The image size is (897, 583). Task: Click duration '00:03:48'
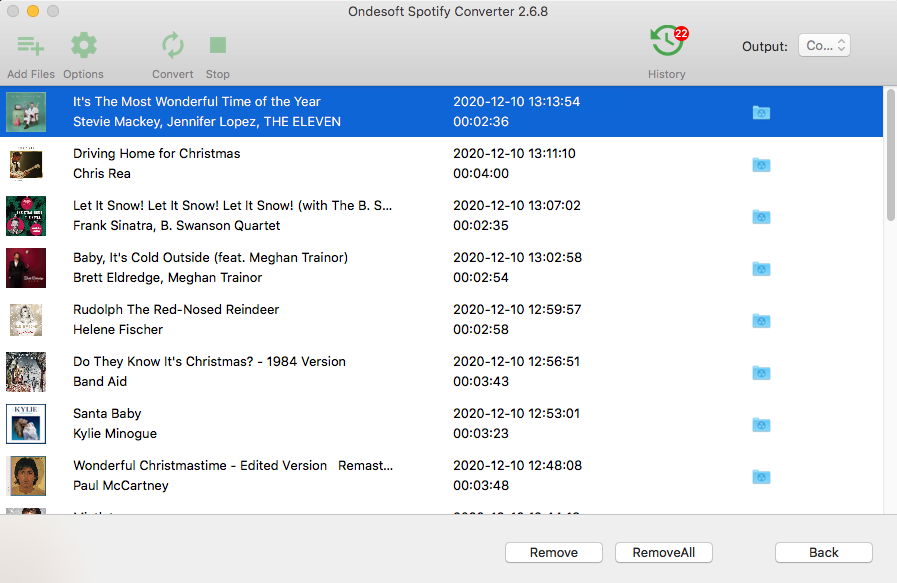click(481, 486)
